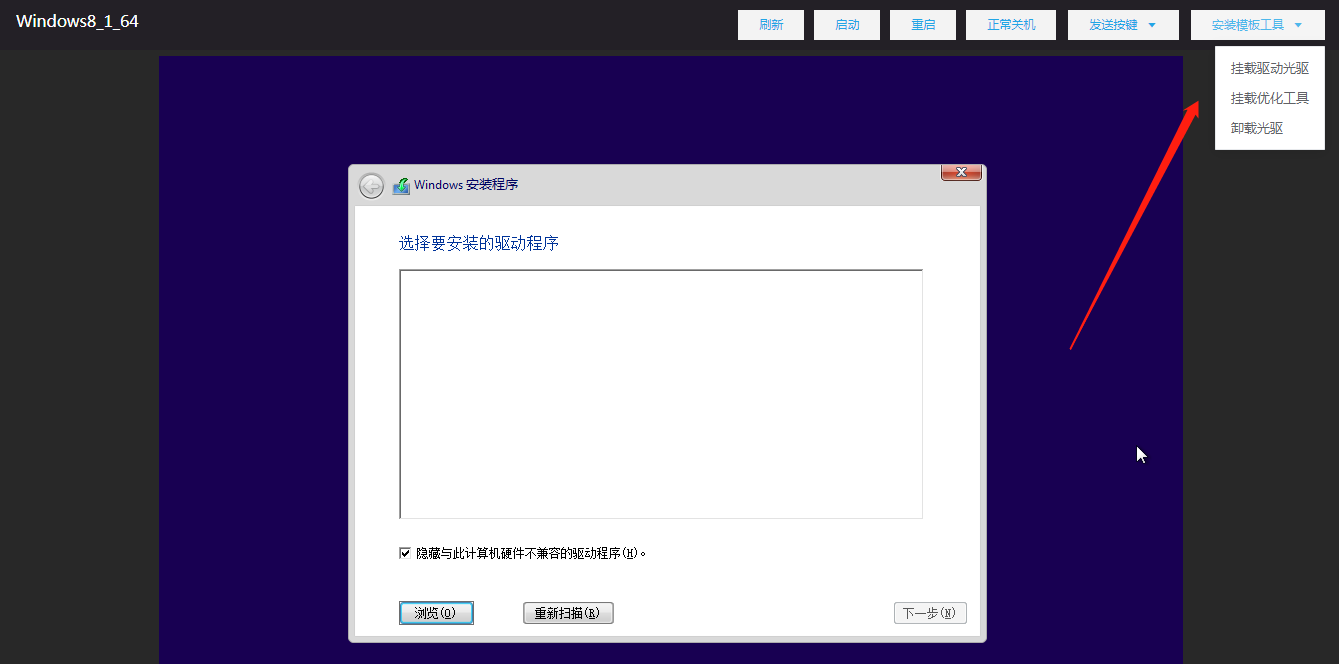
Task: Click the 正常关机 shutdown button
Action: point(1011,25)
